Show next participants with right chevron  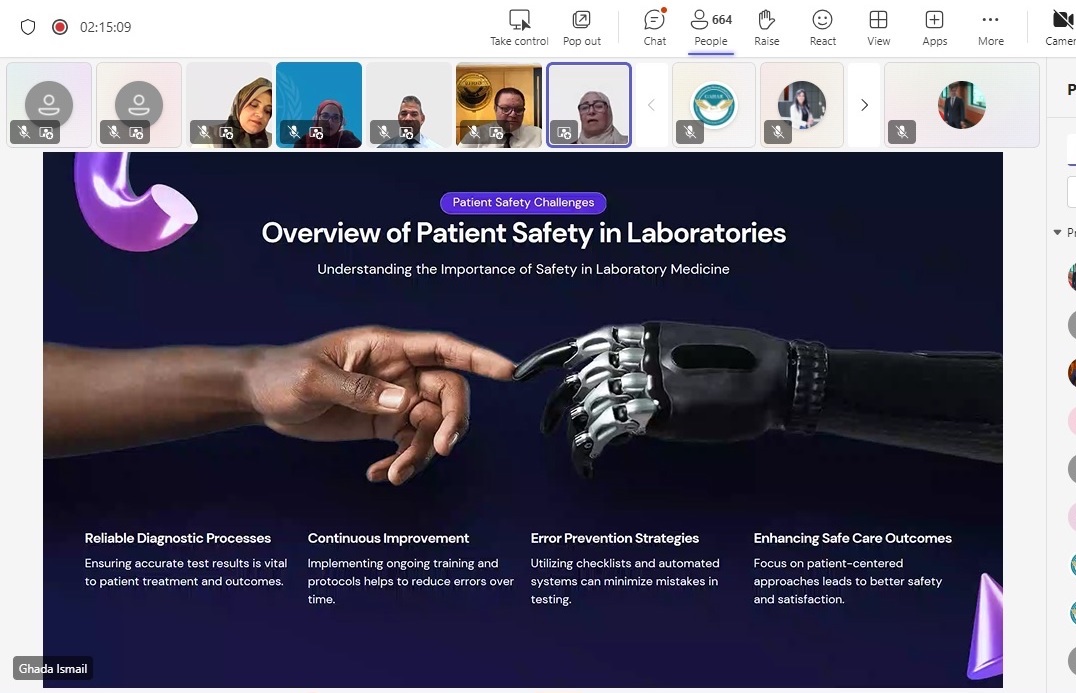(865, 105)
